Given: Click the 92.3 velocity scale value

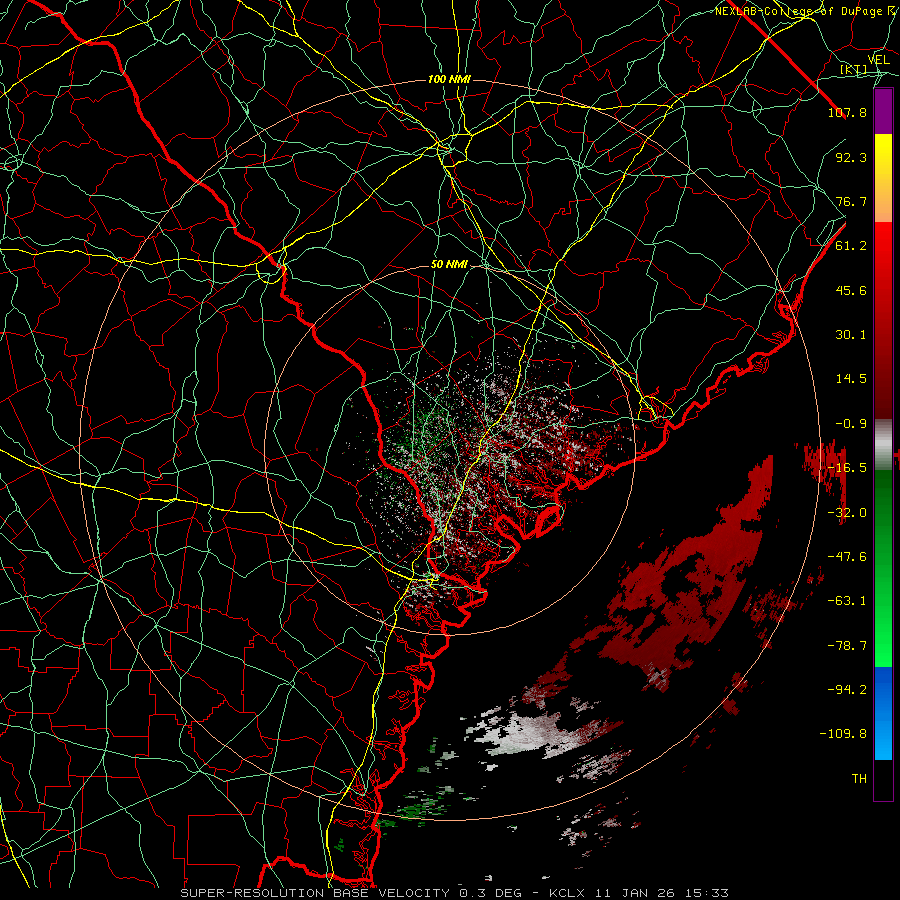Looking at the screenshot, I should point(851,157).
